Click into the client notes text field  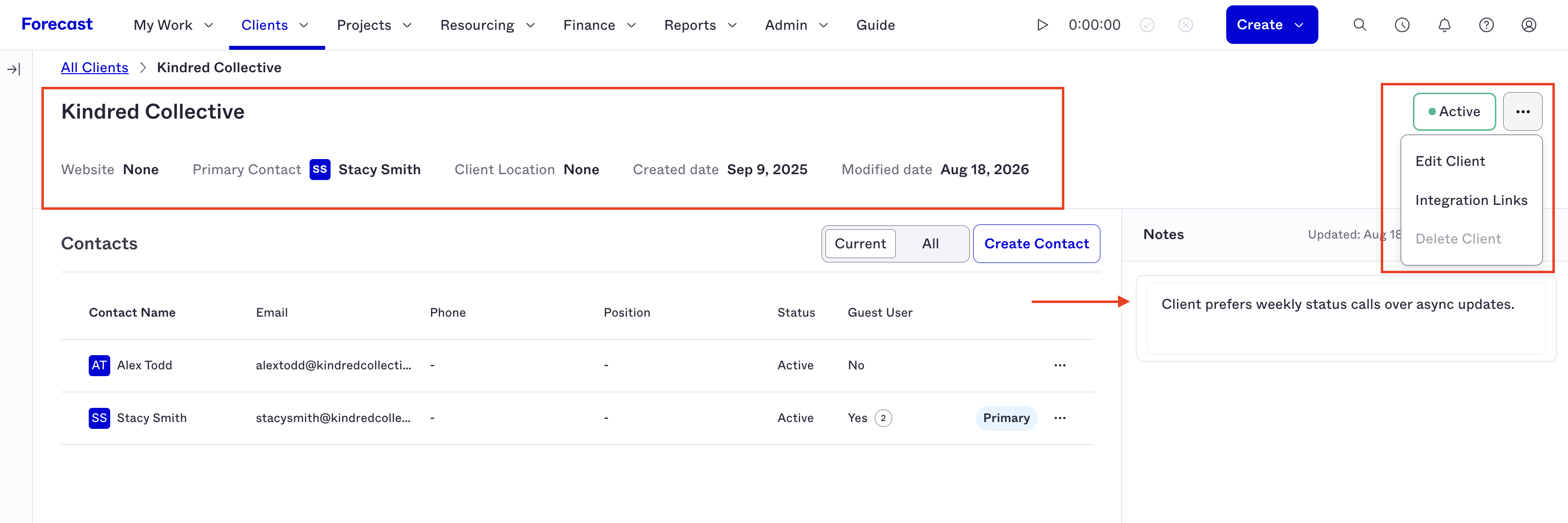(x=1346, y=318)
